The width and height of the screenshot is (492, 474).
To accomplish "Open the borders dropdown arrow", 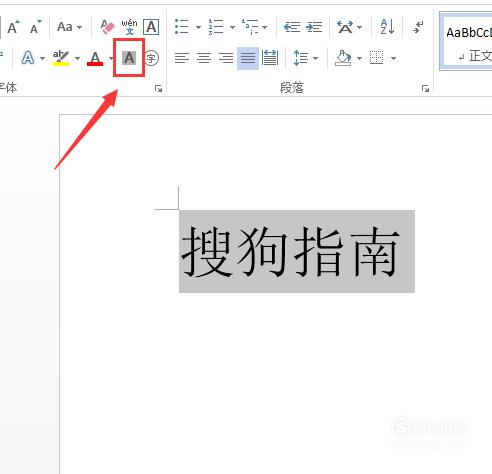I will (393, 59).
